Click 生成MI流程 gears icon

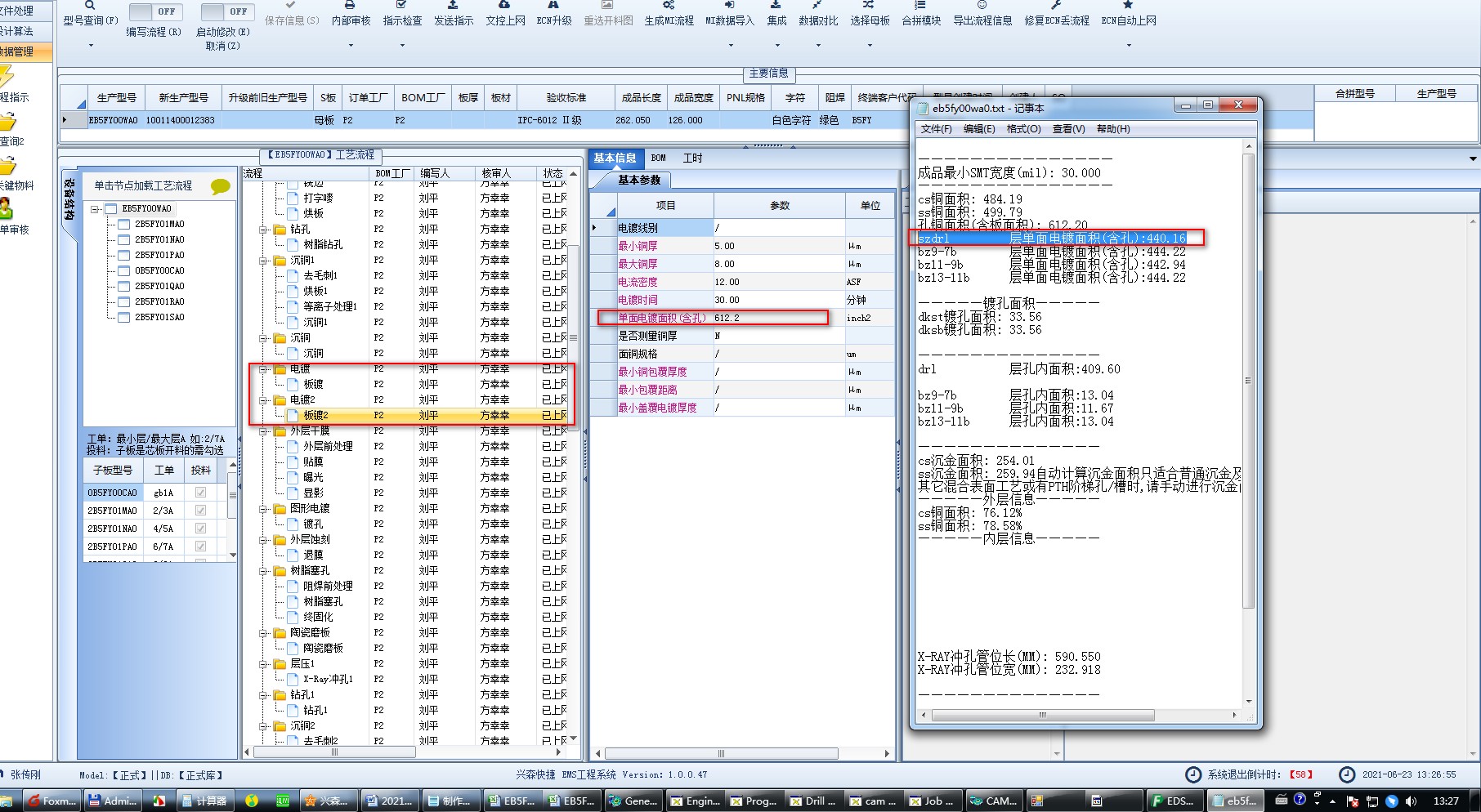click(x=669, y=5)
